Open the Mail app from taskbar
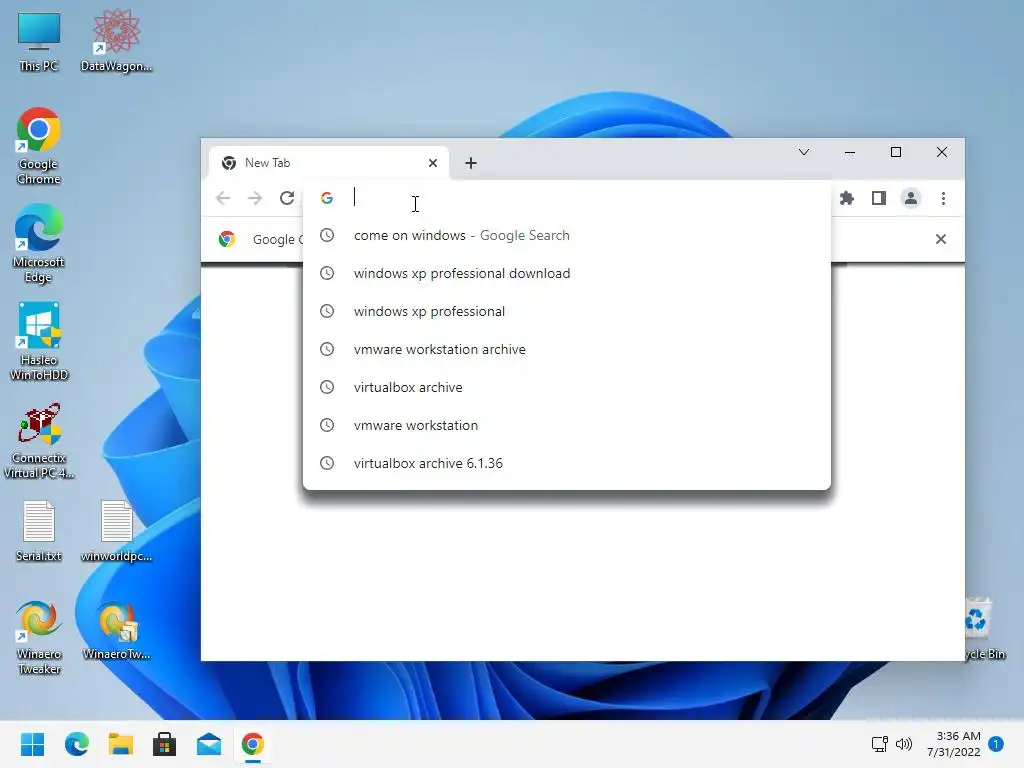The image size is (1024, 768). click(x=209, y=744)
